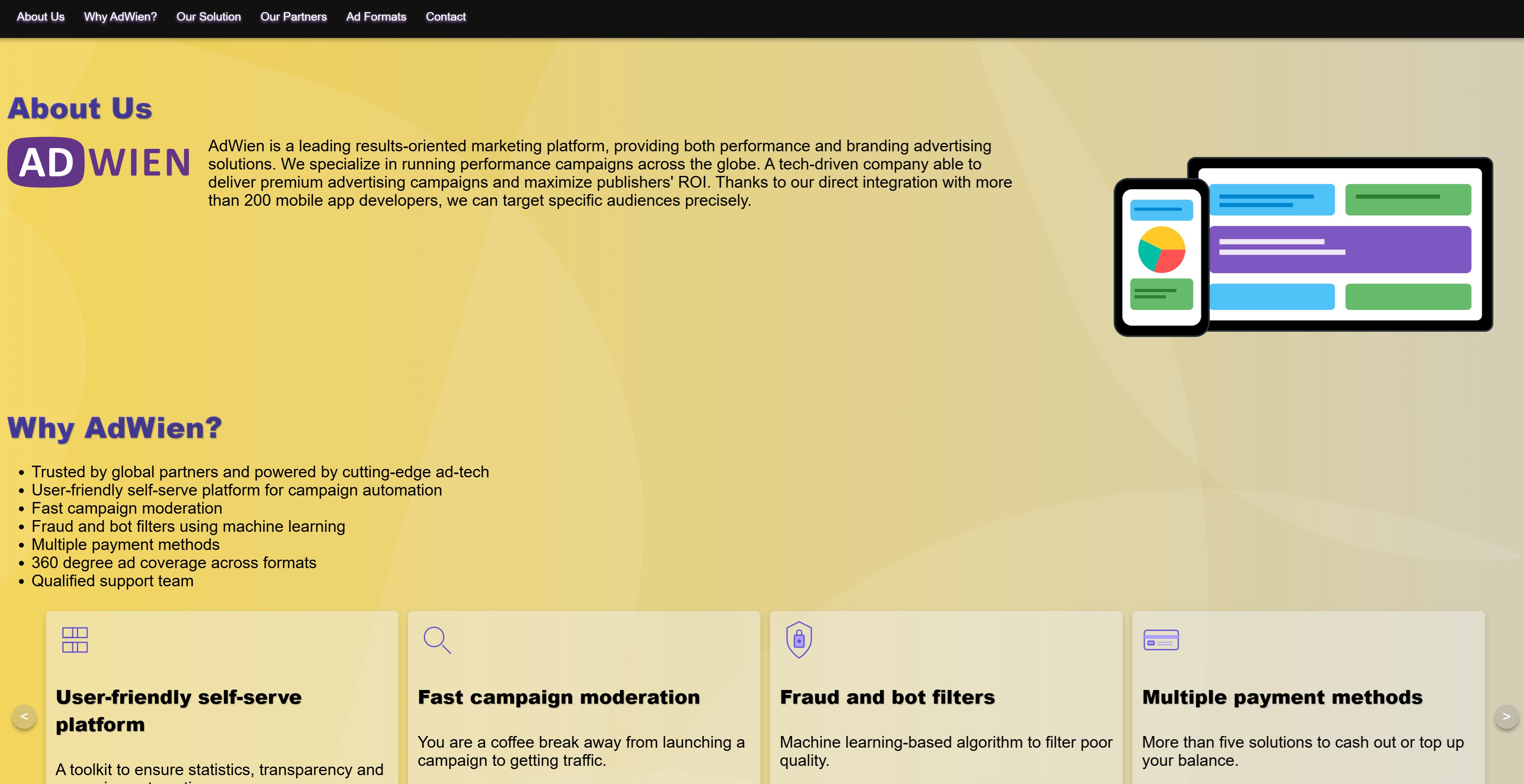The image size is (1524, 784).
Task: Click the purple banner in the tablet illustration
Action: coord(1340,249)
